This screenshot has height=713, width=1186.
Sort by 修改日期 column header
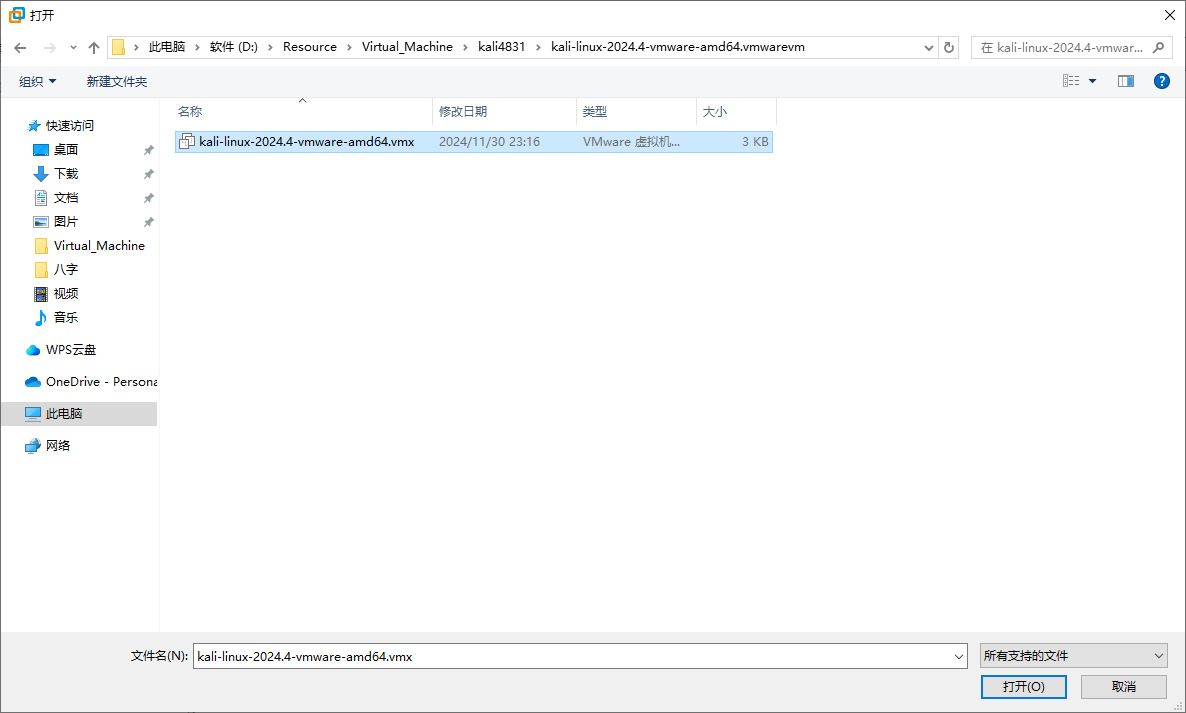coord(504,111)
